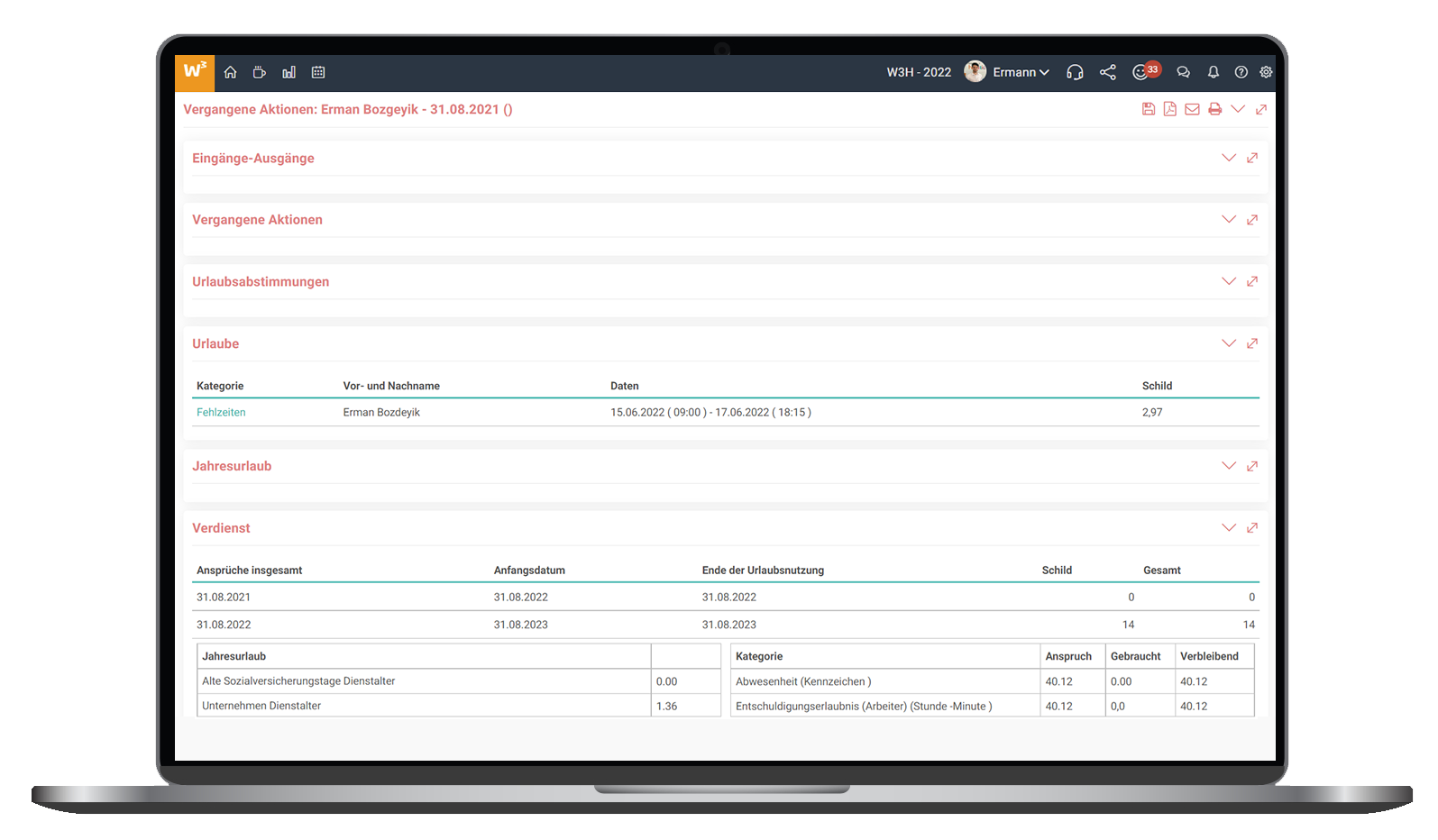Viewport: 1438px width, 840px height.
Task: Open the chat bubbles icon
Action: [x=1184, y=72]
